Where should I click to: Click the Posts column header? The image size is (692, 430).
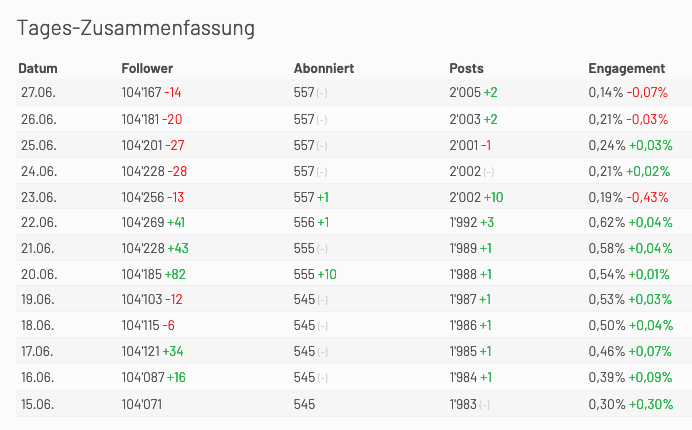click(x=466, y=68)
